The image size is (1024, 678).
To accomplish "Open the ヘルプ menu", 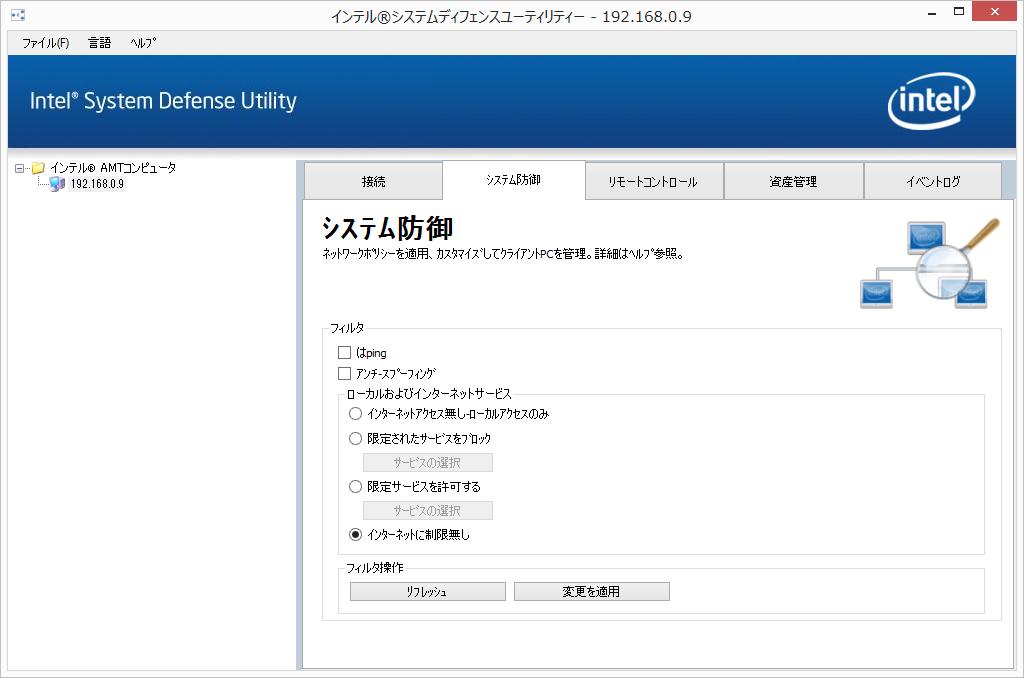I will tap(143, 43).
